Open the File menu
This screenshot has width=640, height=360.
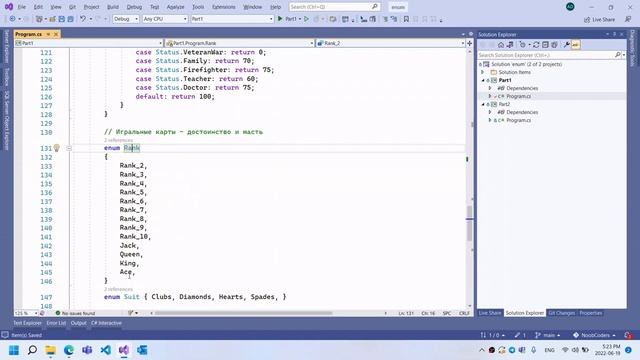22,7
